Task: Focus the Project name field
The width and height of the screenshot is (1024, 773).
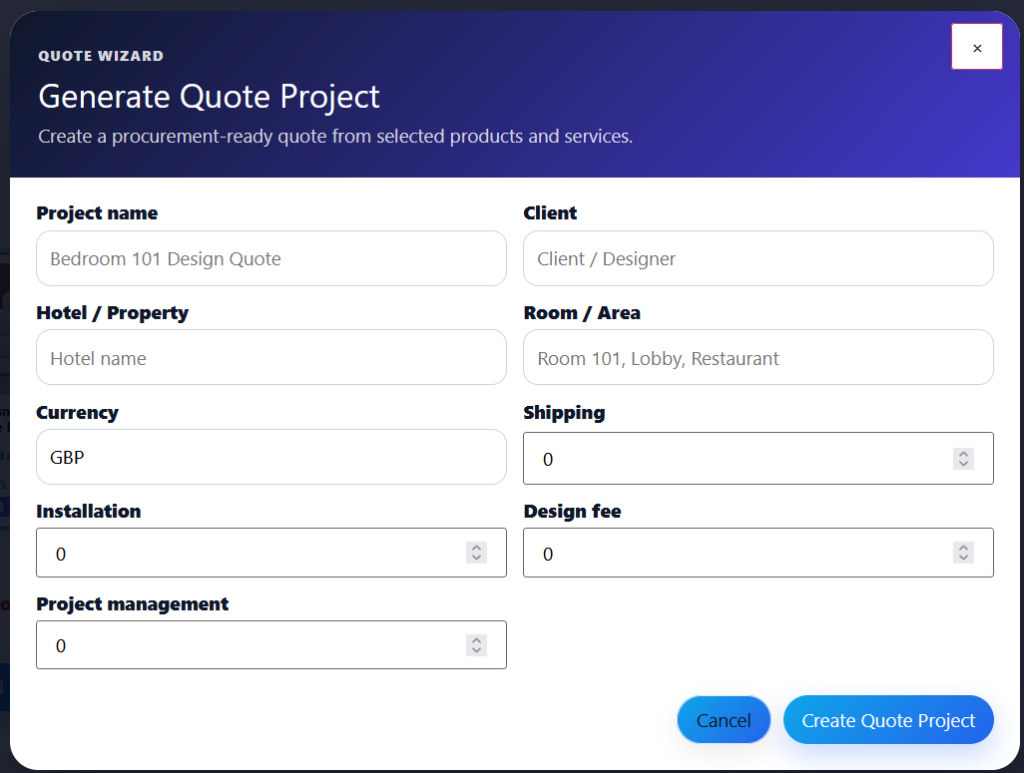Action: [271, 259]
